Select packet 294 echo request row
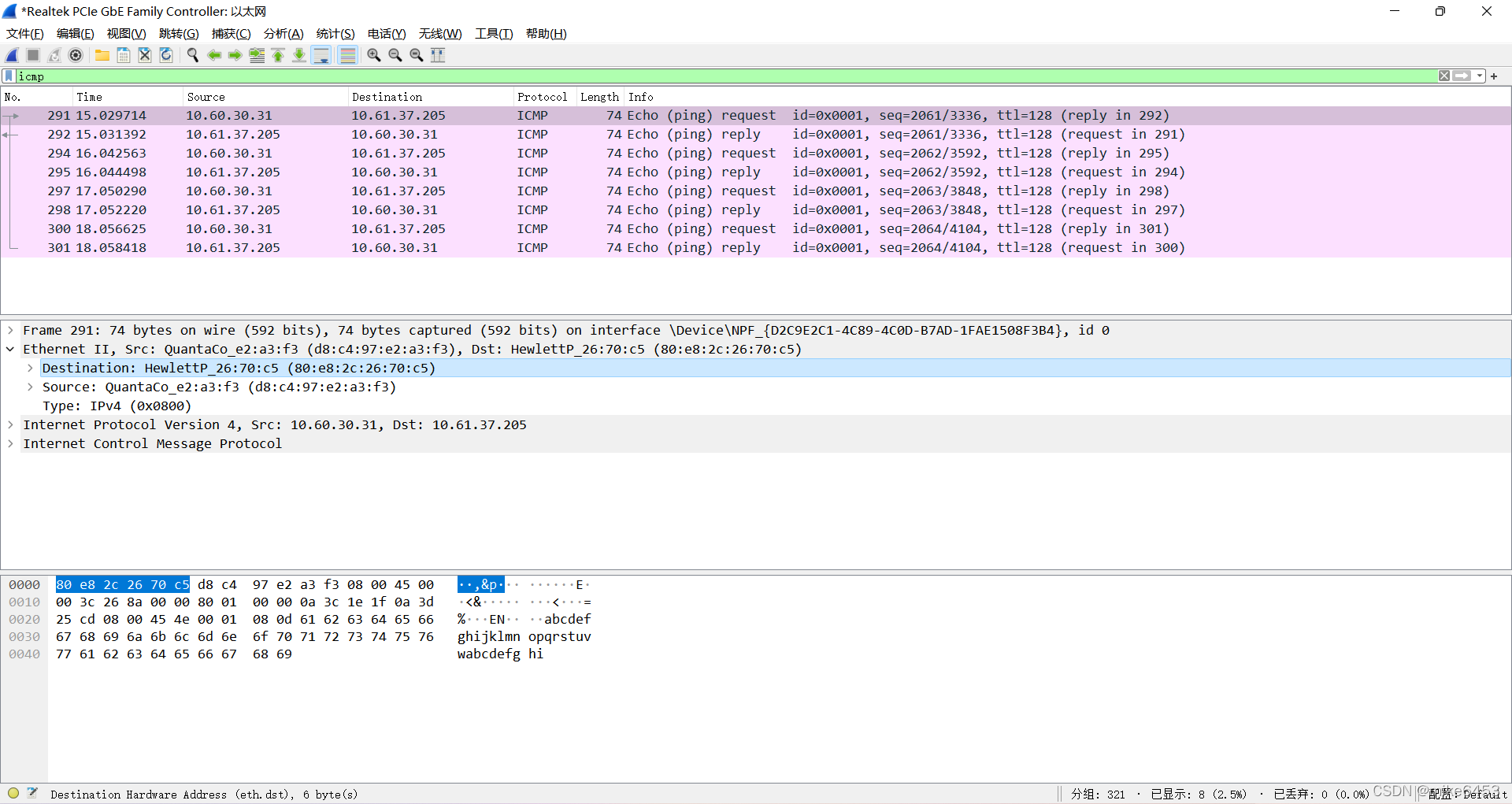 coord(756,153)
